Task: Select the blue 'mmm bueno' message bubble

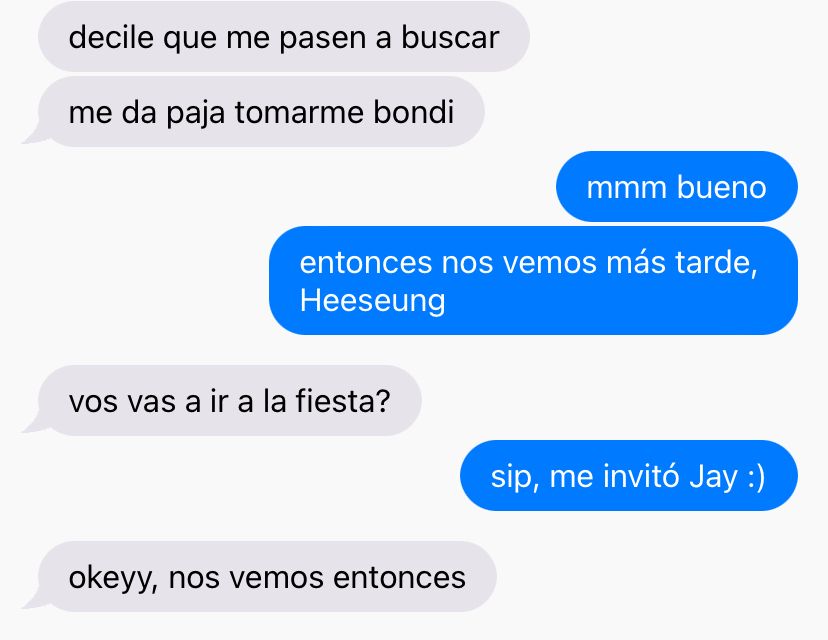Action: click(676, 187)
